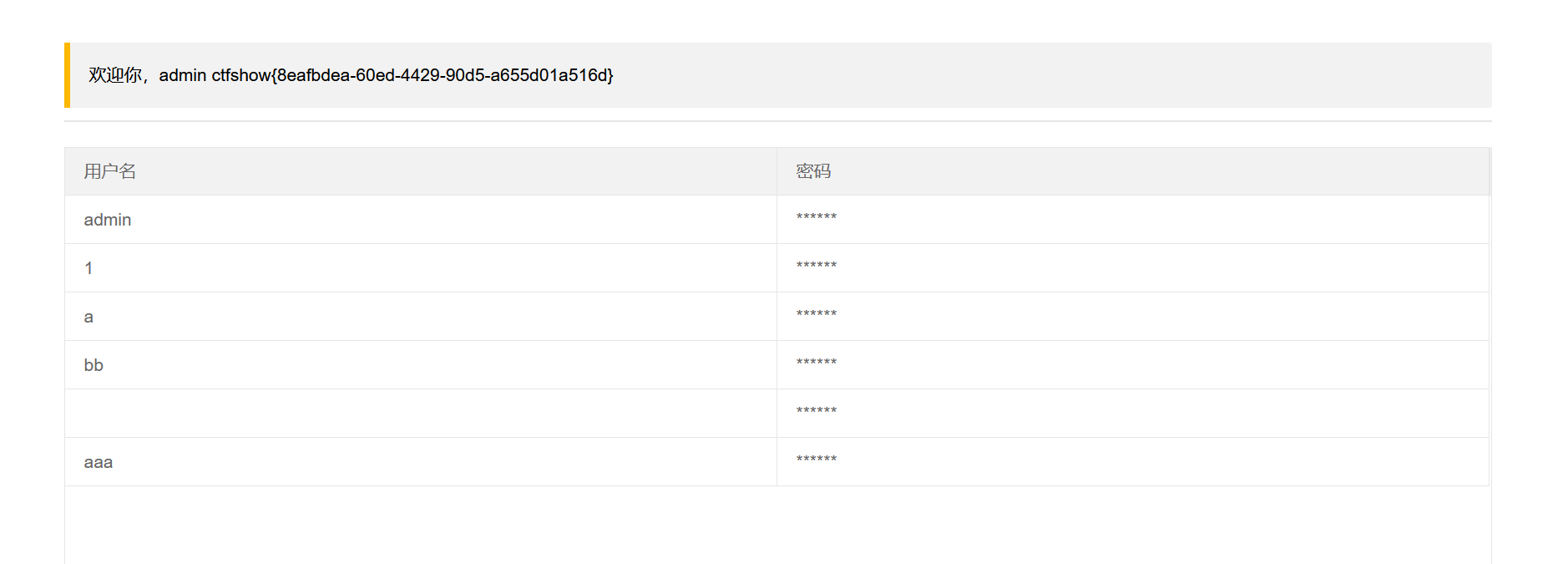
Task: Click the masked password for user aaa
Action: click(816, 460)
